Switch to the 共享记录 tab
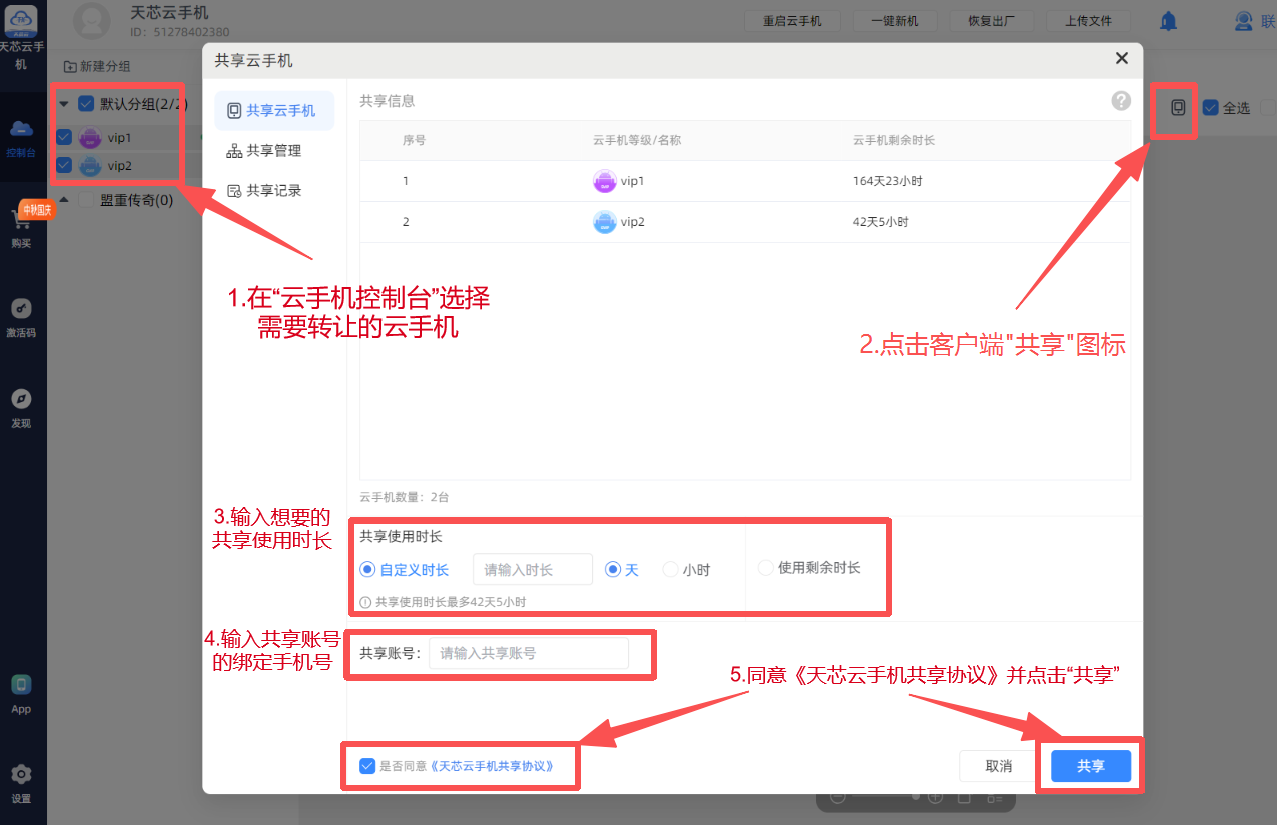The height and width of the screenshot is (825, 1277). click(273, 191)
